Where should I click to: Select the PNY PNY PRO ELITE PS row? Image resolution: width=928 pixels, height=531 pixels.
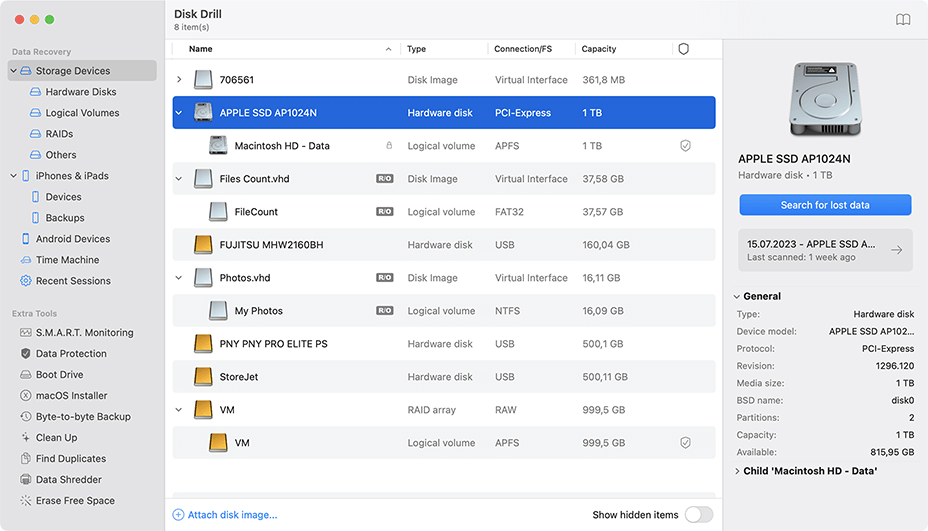click(444, 344)
